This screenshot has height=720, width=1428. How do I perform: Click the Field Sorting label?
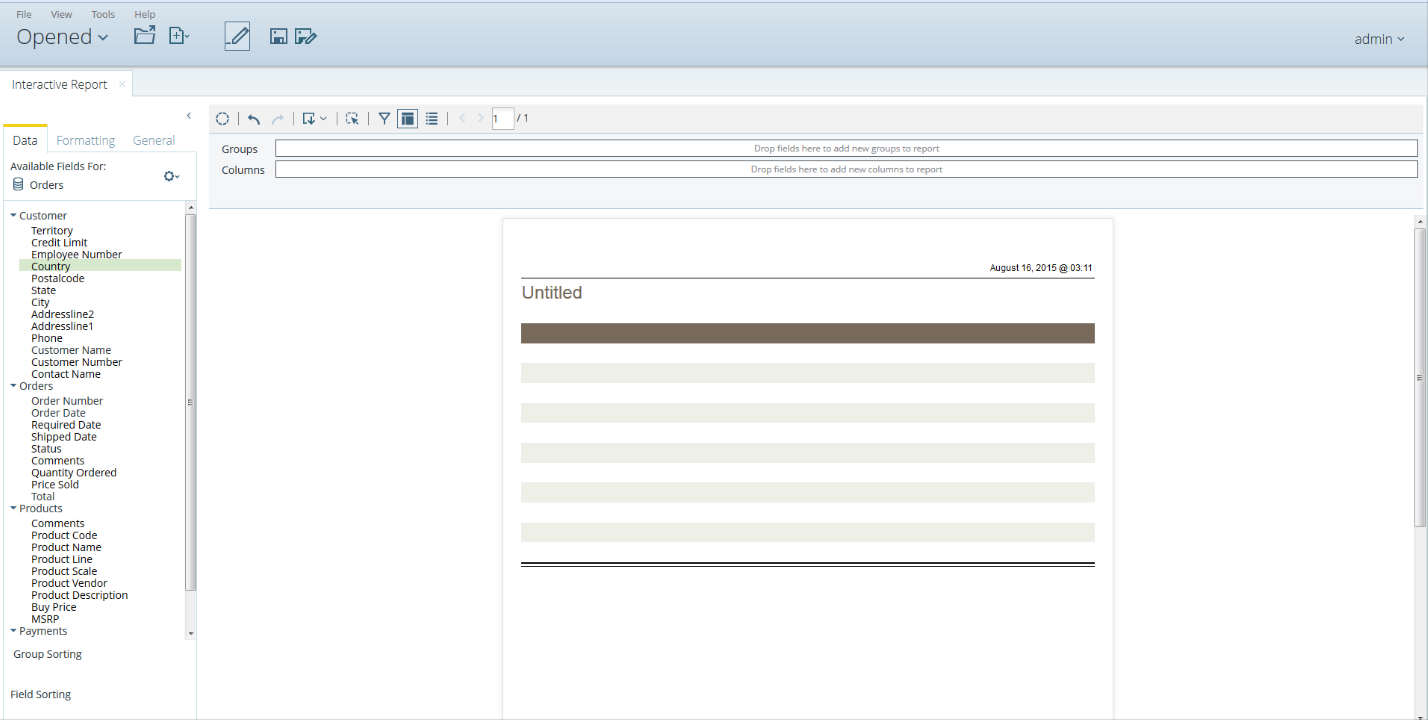pyautogui.click(x=41, y=694)
